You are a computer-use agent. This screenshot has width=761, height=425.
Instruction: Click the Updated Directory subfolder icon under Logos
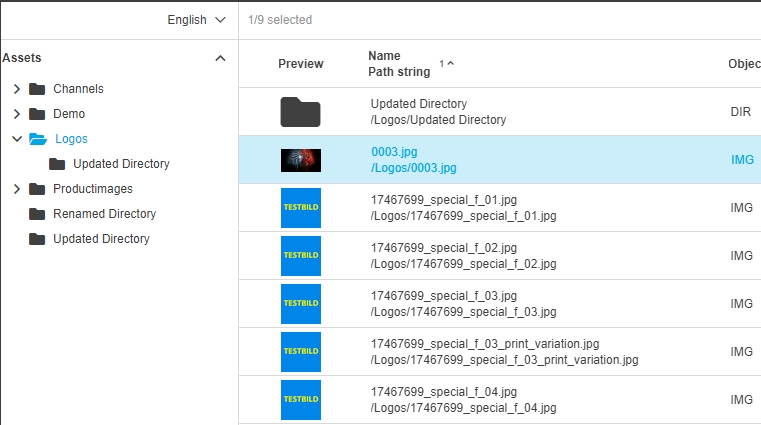point(57,164)
